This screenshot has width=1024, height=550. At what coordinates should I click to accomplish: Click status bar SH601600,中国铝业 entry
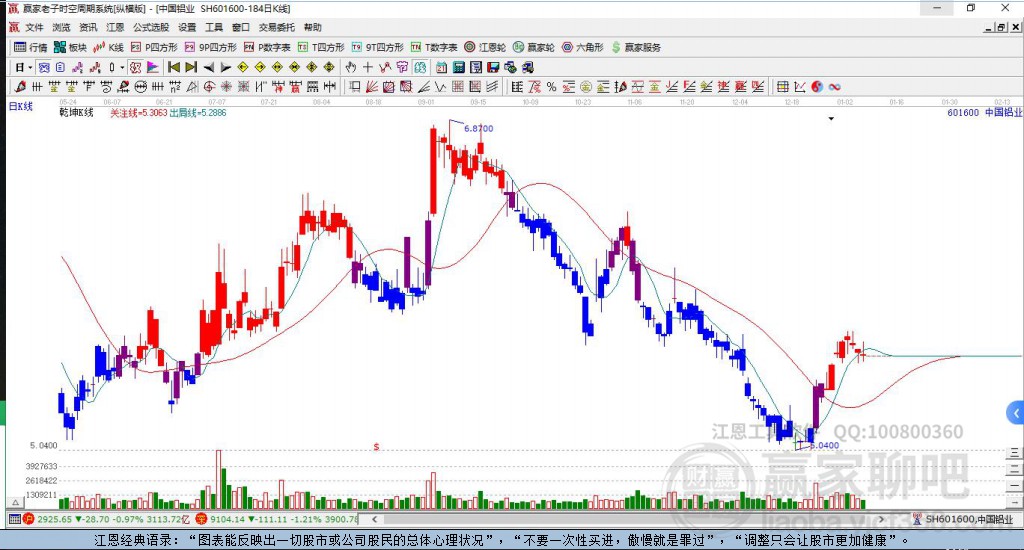tap(965, 519)
